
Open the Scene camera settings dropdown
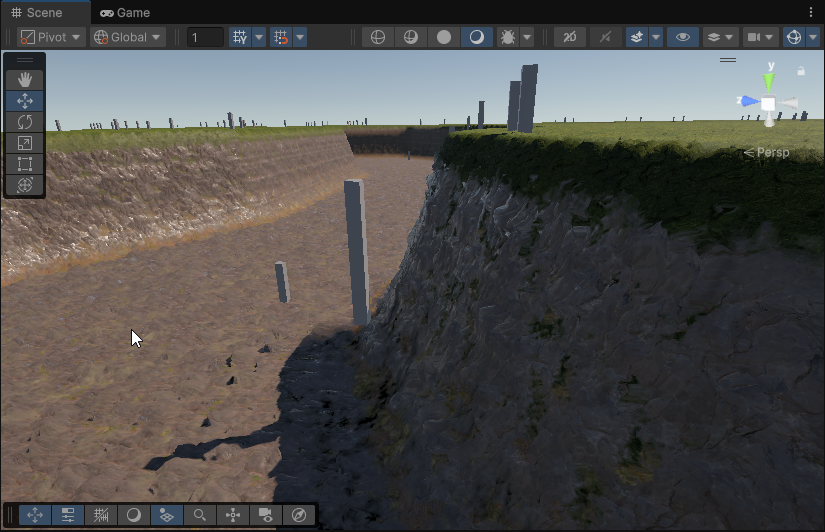(x=760, y=37)
